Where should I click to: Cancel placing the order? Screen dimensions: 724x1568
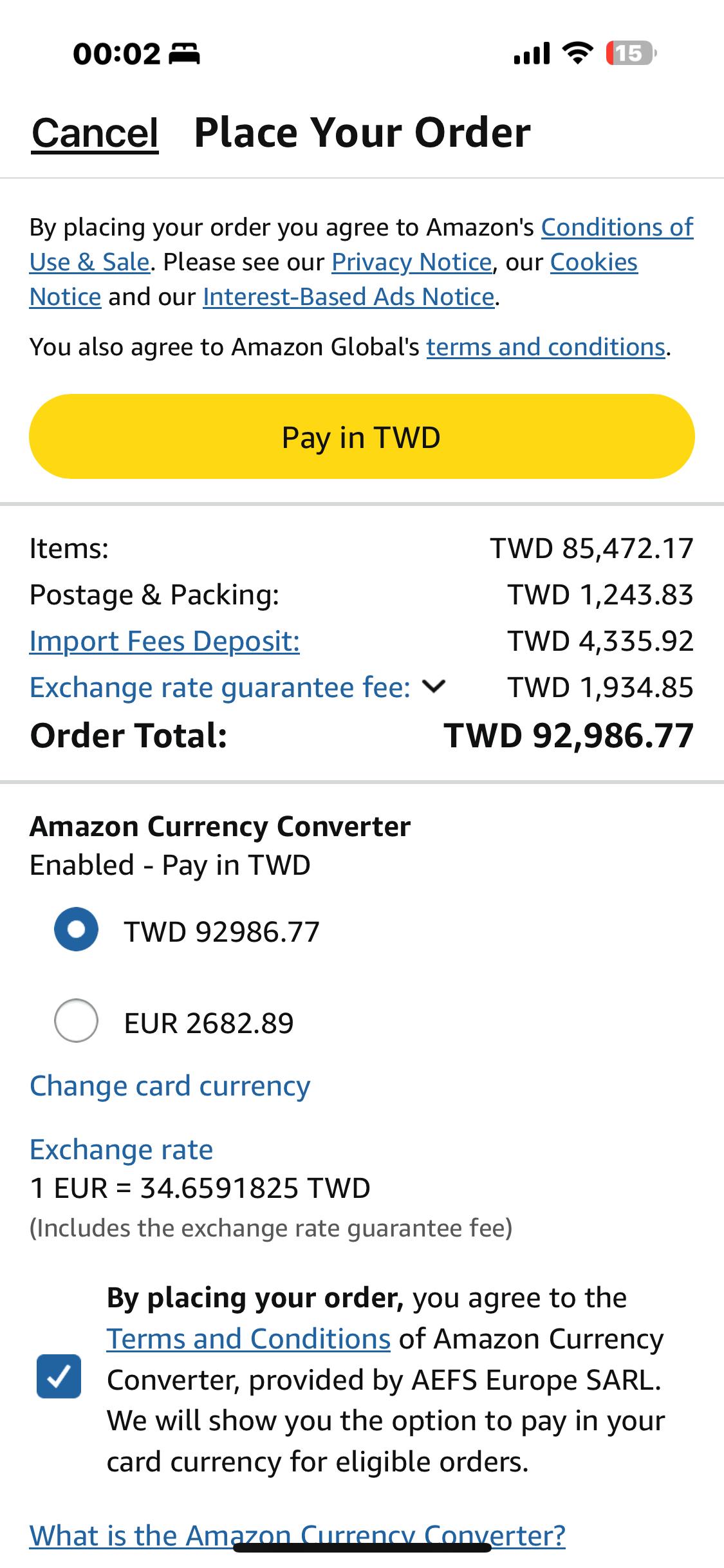(x=95, y=133)
